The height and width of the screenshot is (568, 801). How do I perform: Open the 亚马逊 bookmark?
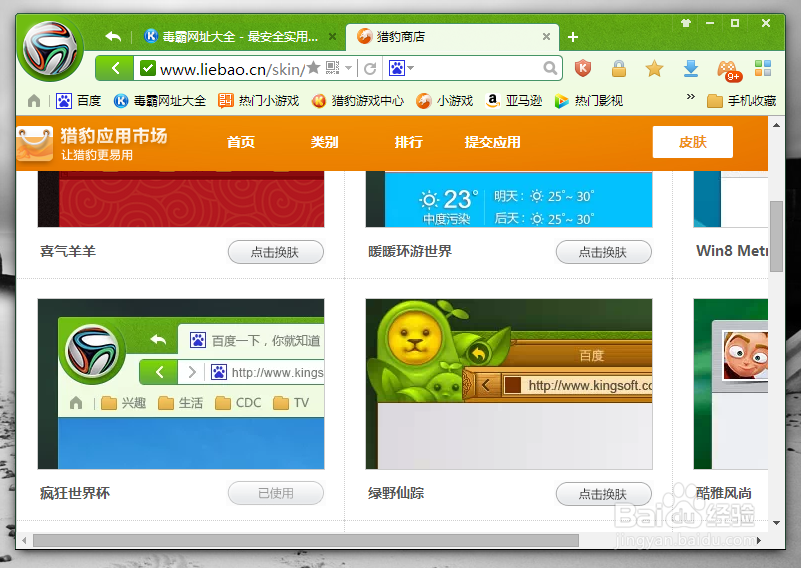click(x=513, y=101)
